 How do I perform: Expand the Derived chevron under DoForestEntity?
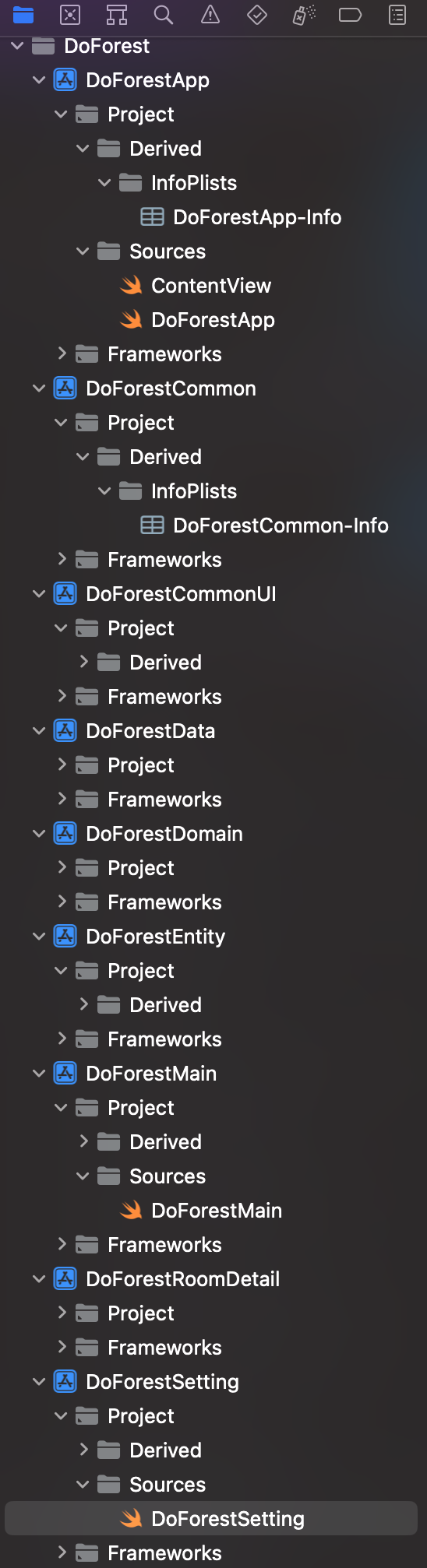(x=83, y=1004)
